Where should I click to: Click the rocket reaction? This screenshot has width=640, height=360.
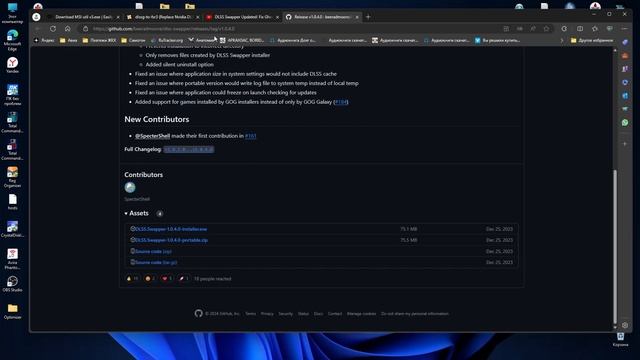pos(184,279)
